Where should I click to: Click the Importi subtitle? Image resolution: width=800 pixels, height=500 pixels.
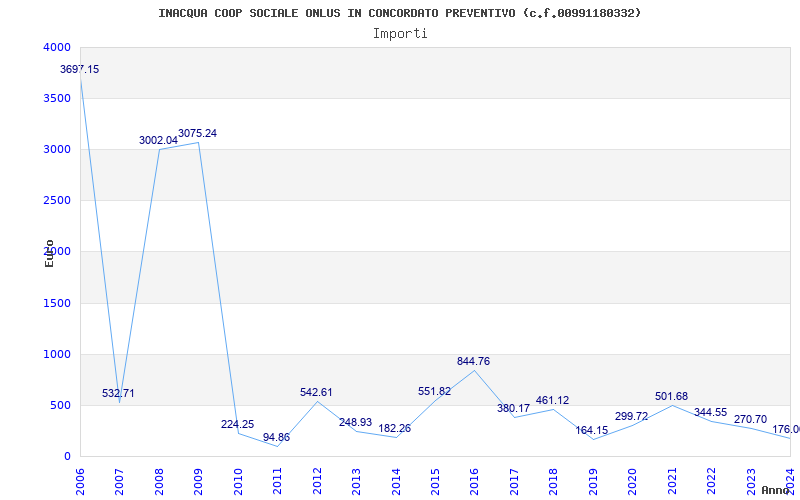click(400, 33)
